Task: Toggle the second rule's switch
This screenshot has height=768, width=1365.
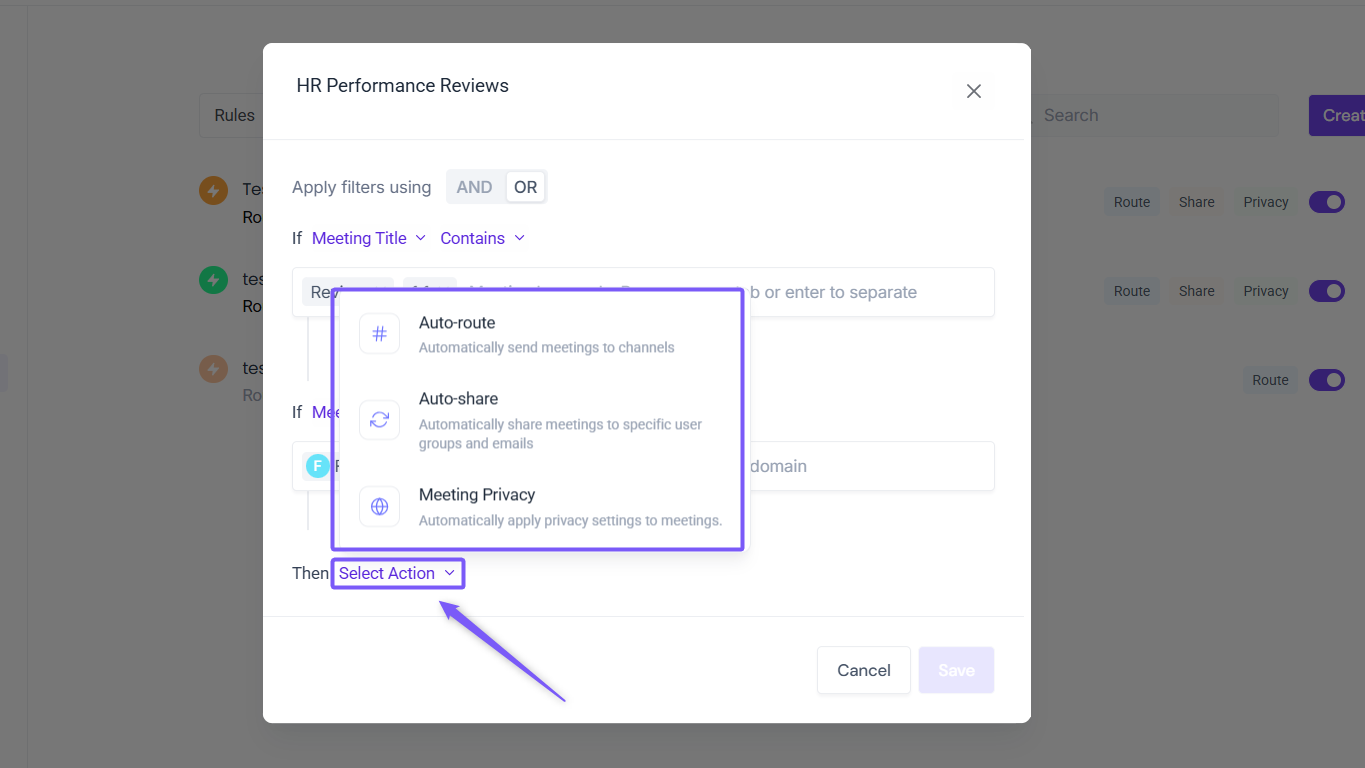Action: click(x=1326, y=291)
